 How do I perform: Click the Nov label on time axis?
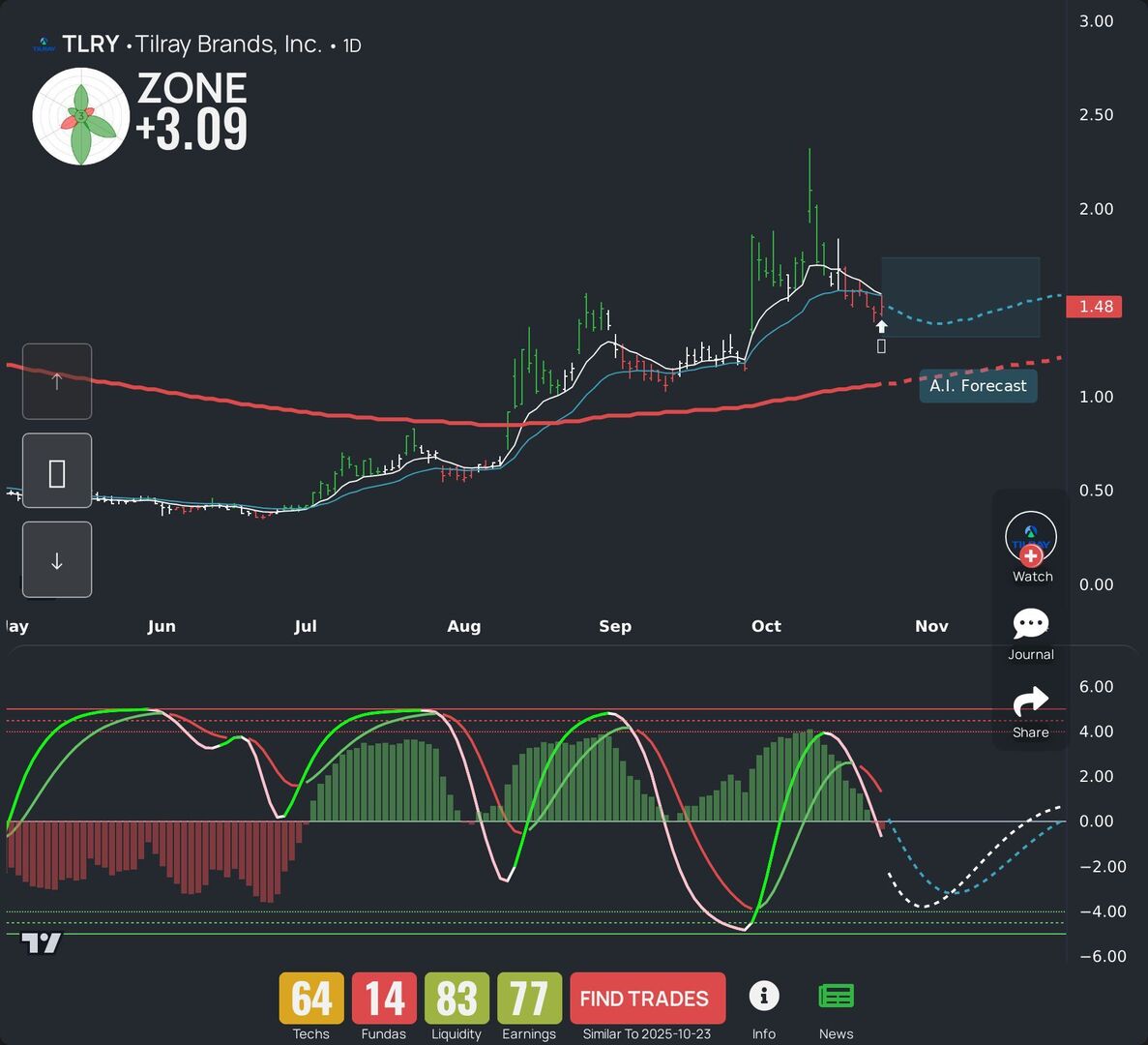931,626
